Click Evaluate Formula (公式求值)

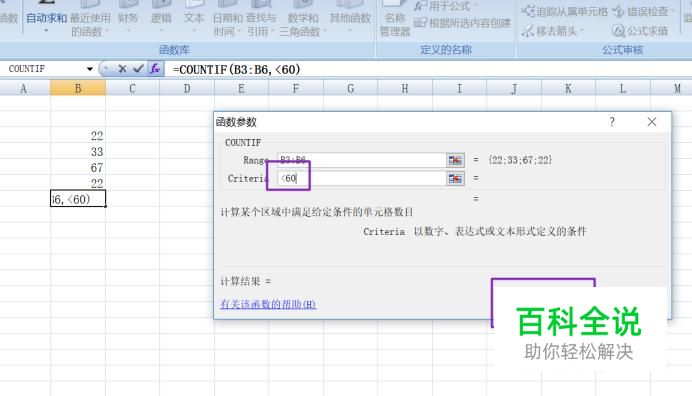(640, 31)
